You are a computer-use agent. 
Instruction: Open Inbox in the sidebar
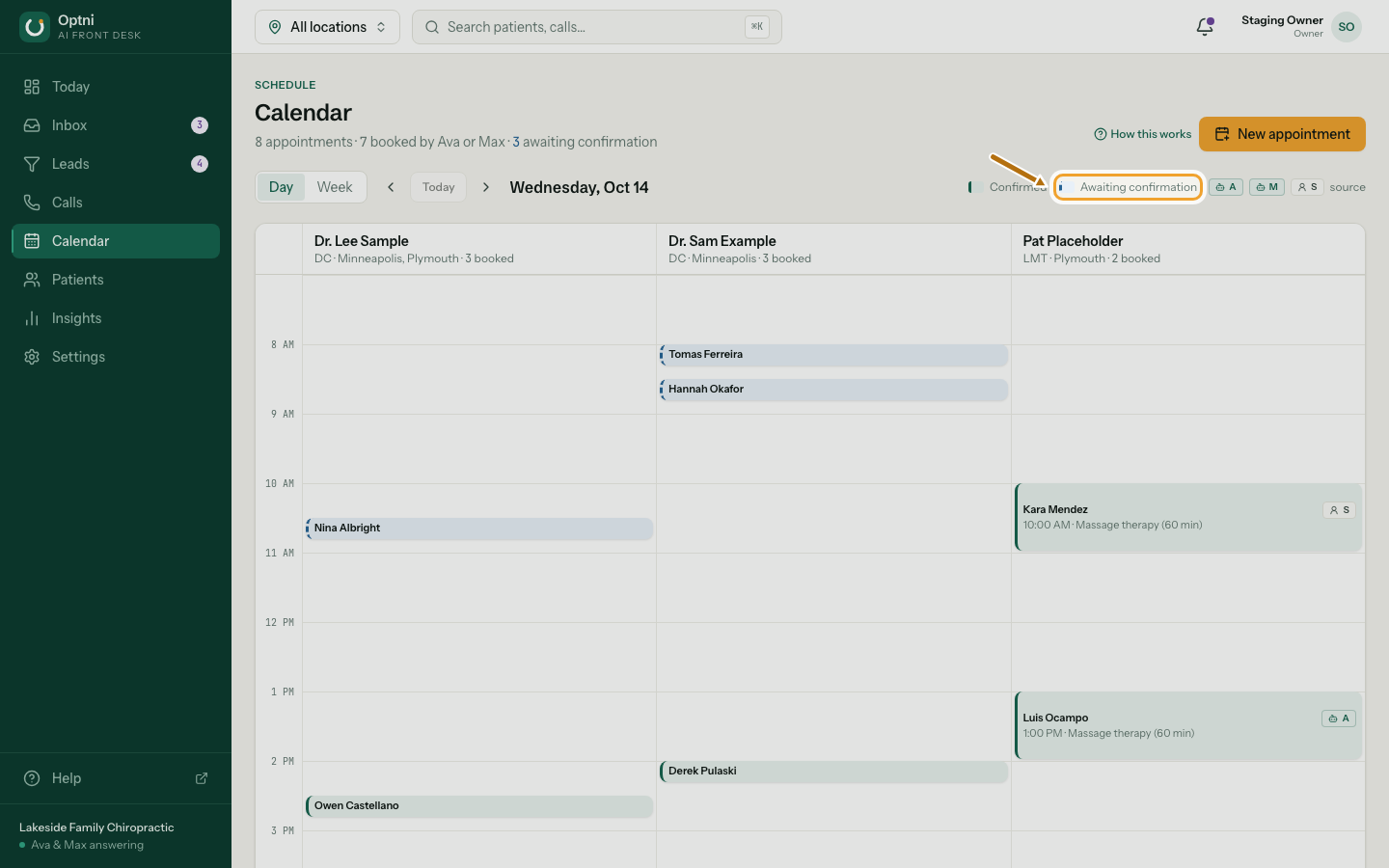pos(116,125)
